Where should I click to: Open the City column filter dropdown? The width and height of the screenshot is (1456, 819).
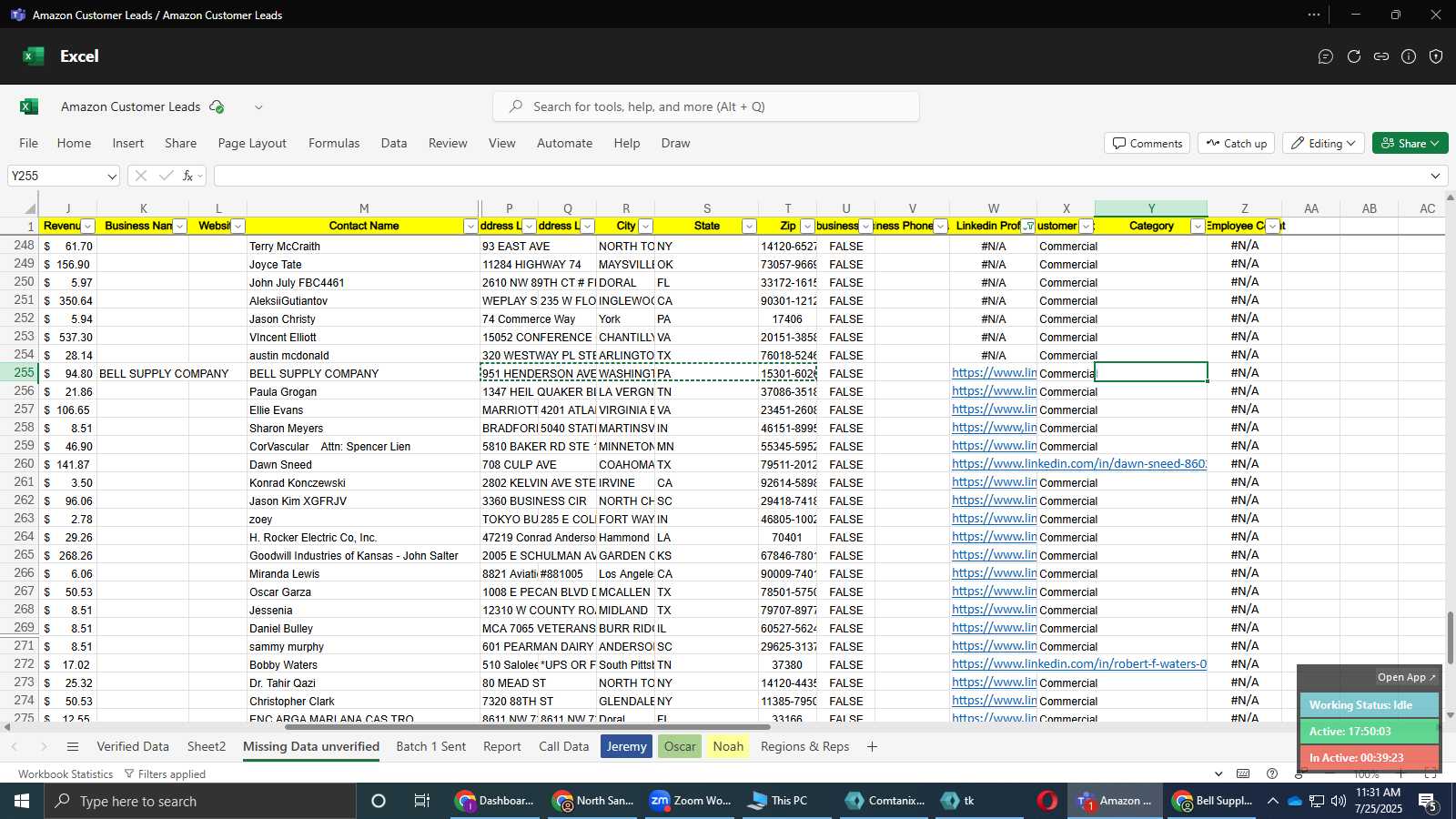646,227
